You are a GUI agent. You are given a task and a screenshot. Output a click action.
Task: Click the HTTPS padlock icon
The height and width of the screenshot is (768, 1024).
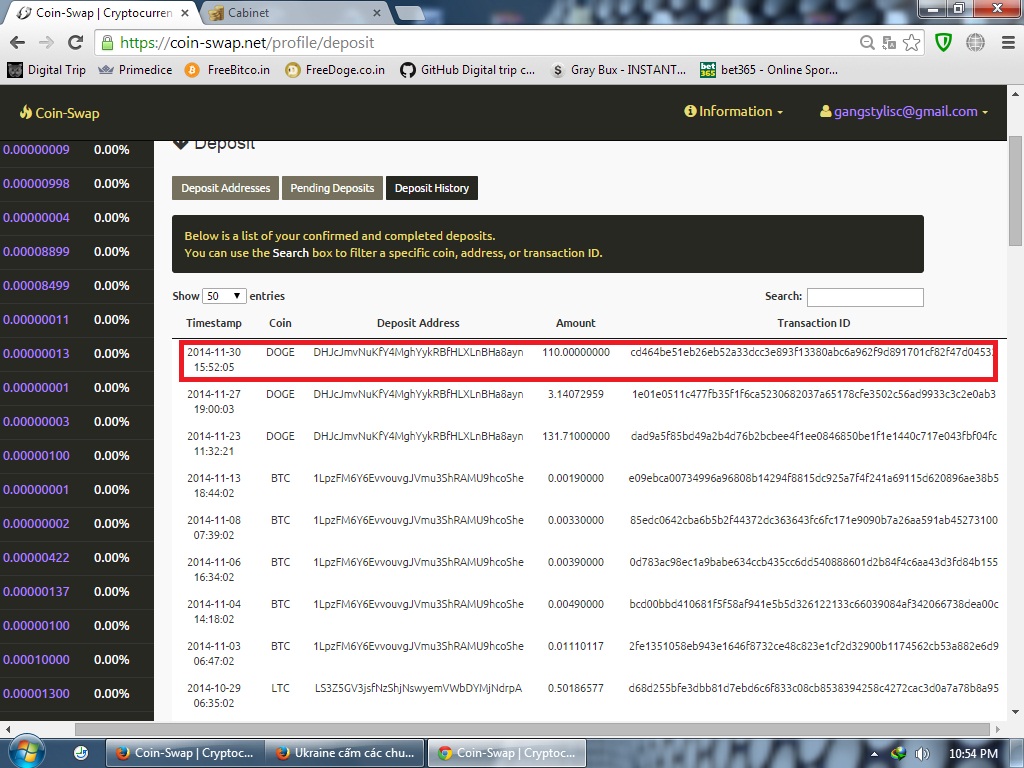(107, 43)
